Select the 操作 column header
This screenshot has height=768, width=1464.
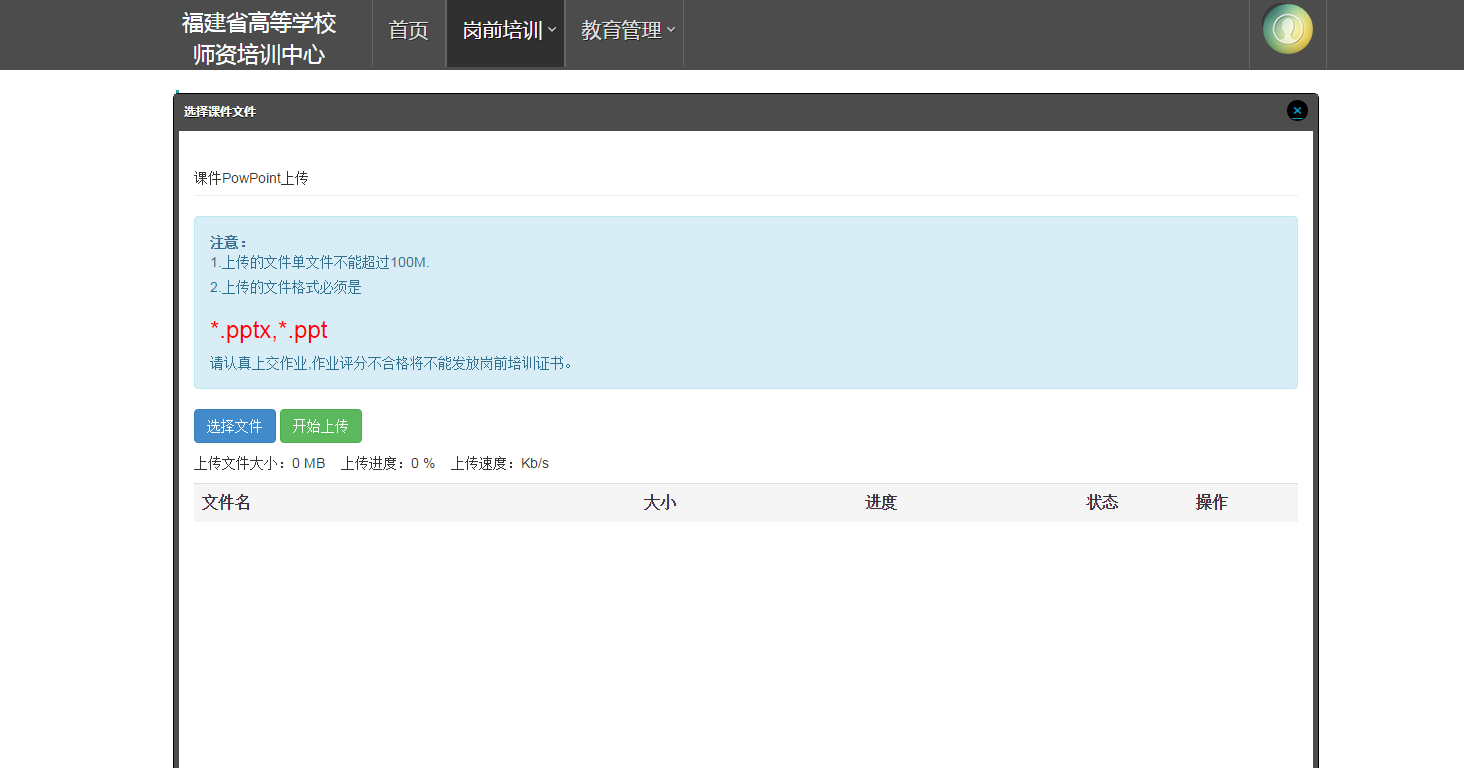pos(1211,503)
